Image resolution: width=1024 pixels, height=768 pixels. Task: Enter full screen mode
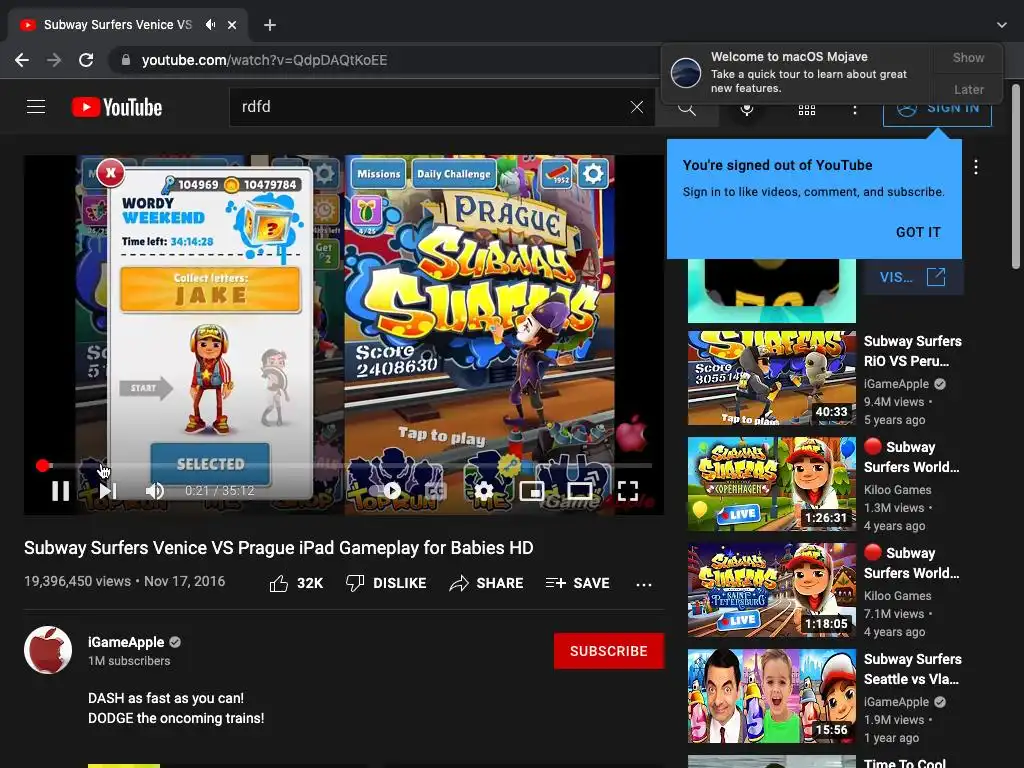[x=628, y=490]
